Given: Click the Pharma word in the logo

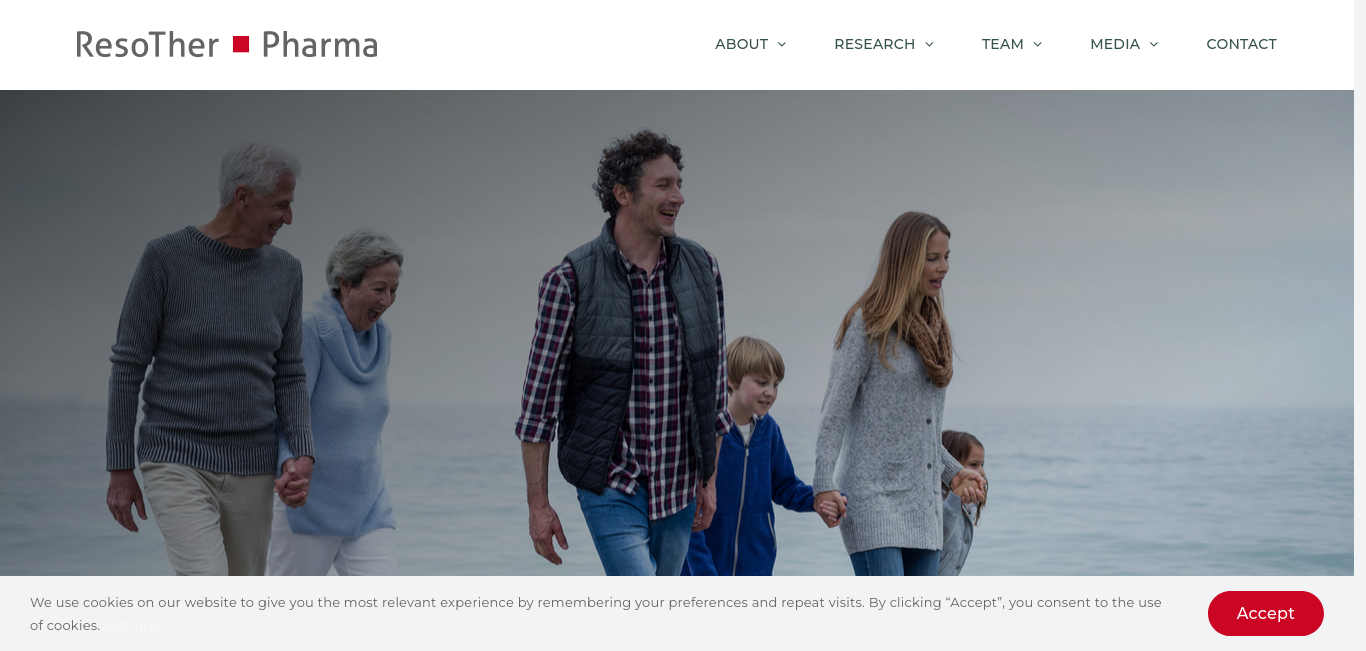Looking at the screenshot, I should pos(320,44).
